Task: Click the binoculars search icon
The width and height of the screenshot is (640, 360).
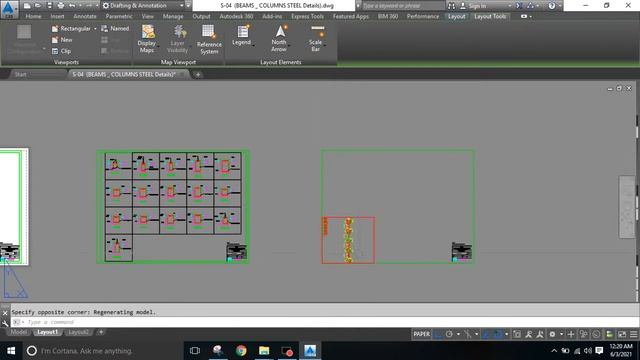Action: click(x=451, y=6)
